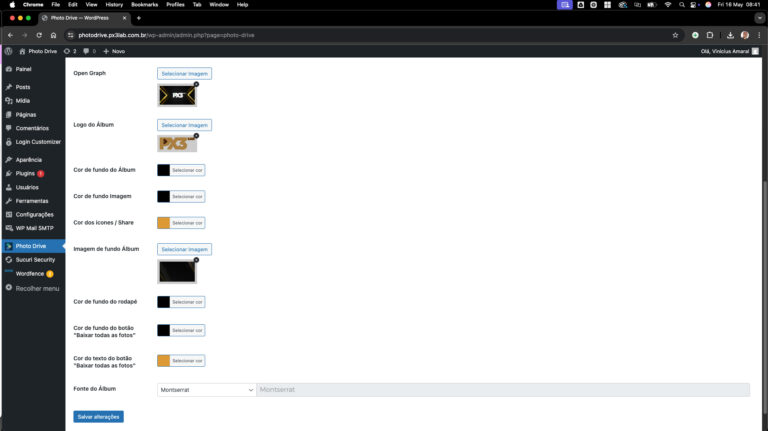This screenshot has width=768, height=431.
Task: Click the WordPress logo in admin bar
Action: coord(8,51)
